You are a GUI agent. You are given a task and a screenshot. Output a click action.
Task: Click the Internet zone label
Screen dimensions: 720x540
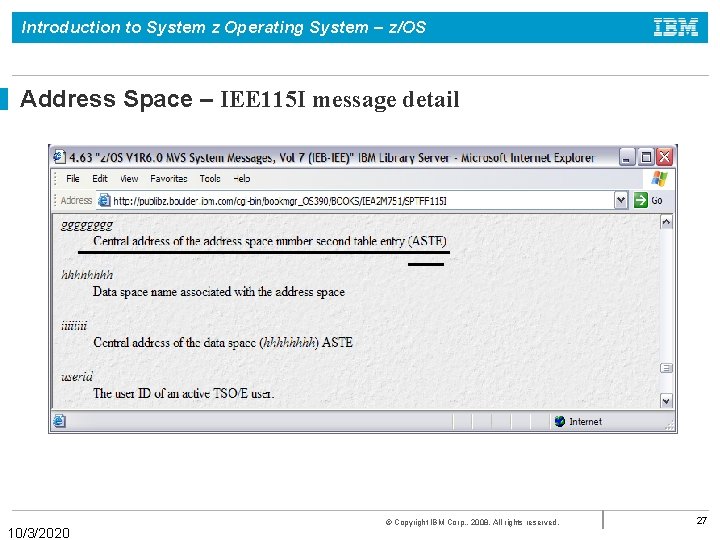tap(585, 422)
